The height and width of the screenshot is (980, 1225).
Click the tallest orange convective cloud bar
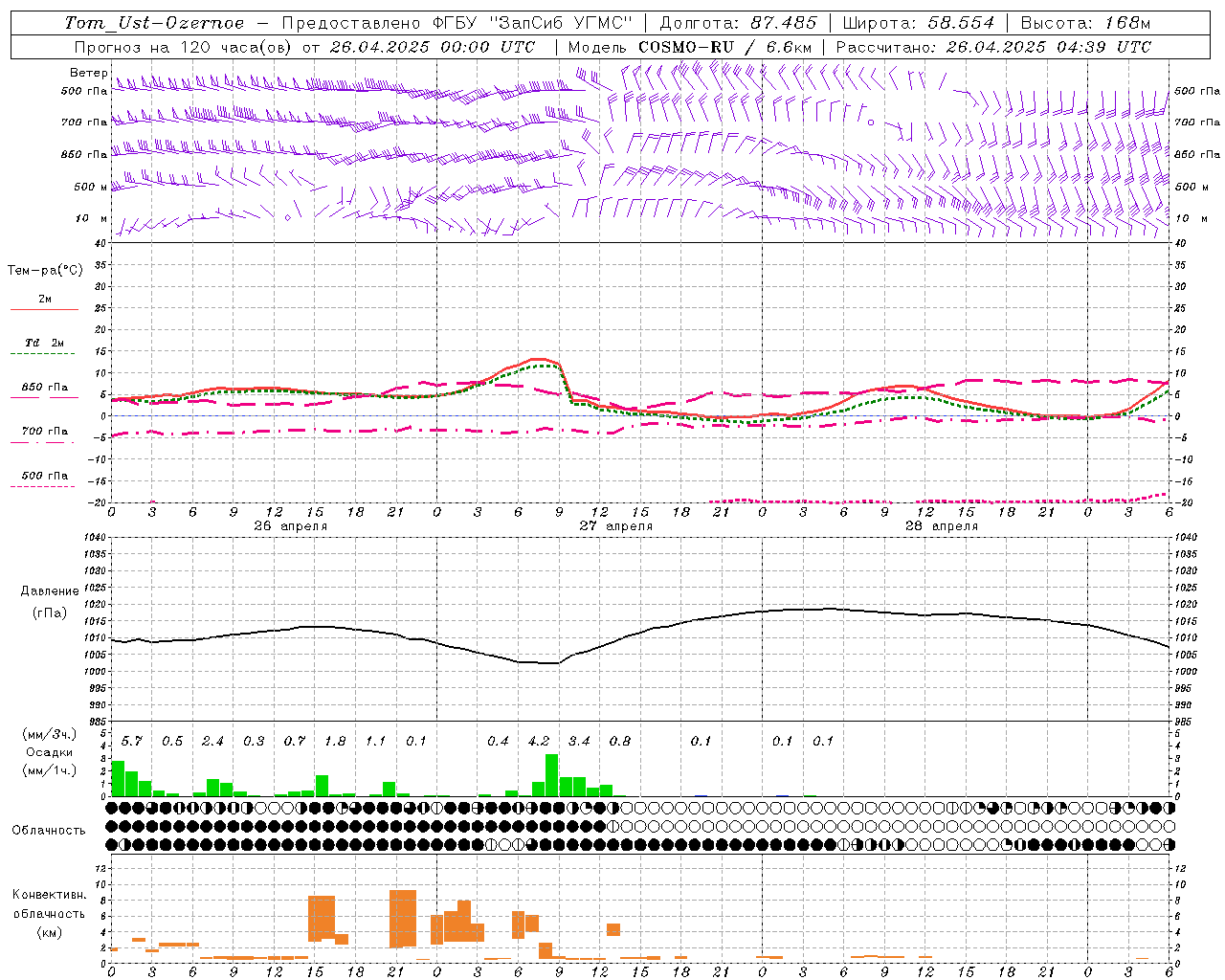pyautogui.click(x=403, y=919)
